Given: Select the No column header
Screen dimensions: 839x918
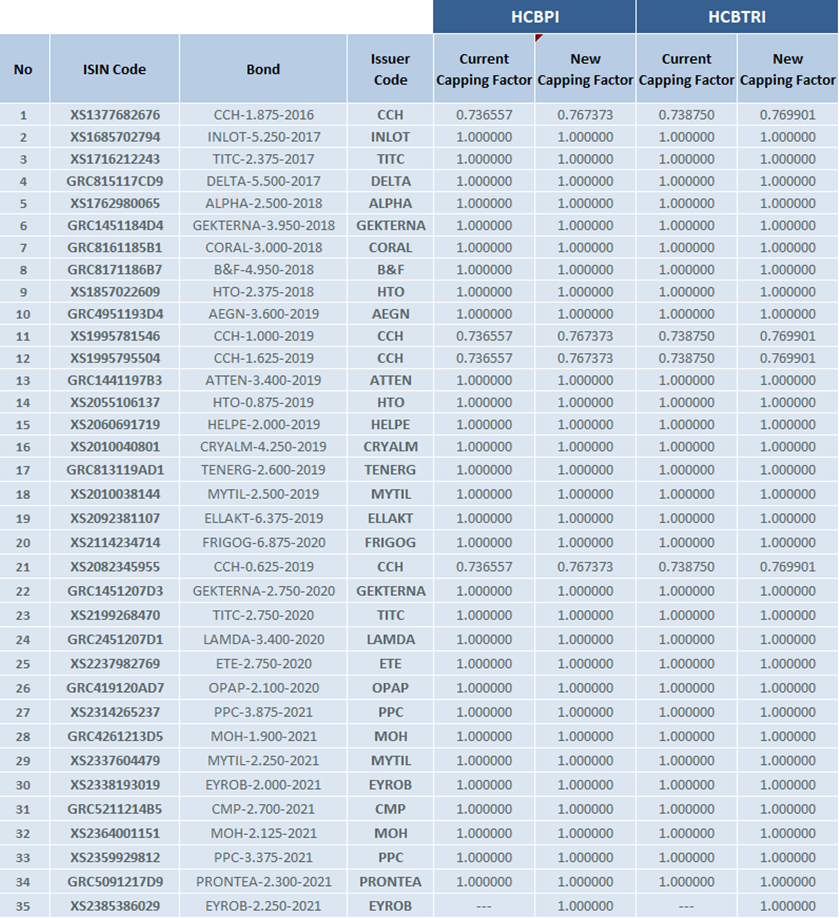Looking at the screenshot, I should pyautogui.click(x=23, y=69).
